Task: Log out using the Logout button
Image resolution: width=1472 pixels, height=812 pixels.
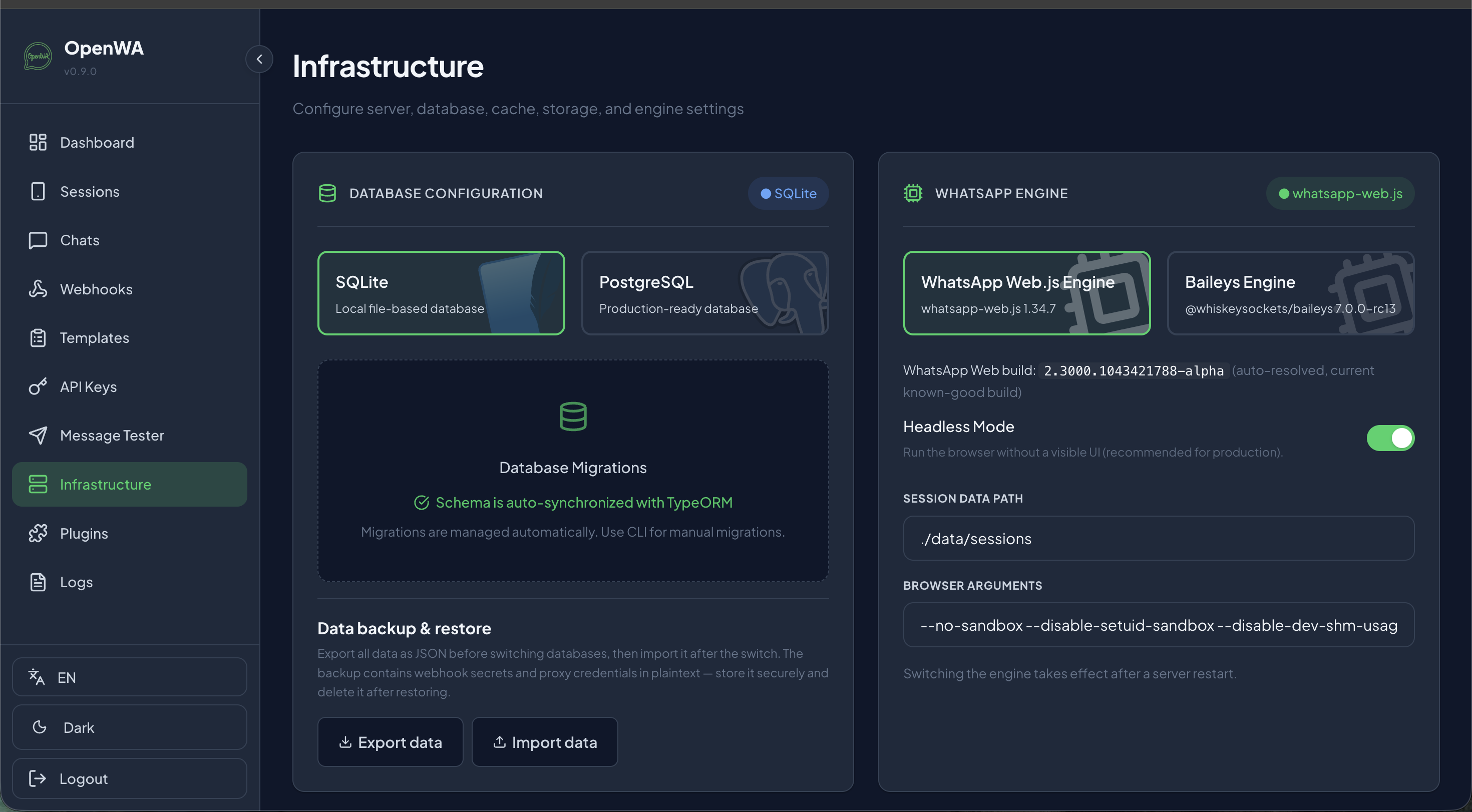Action: pyautogui.click(x=129, y=778)
